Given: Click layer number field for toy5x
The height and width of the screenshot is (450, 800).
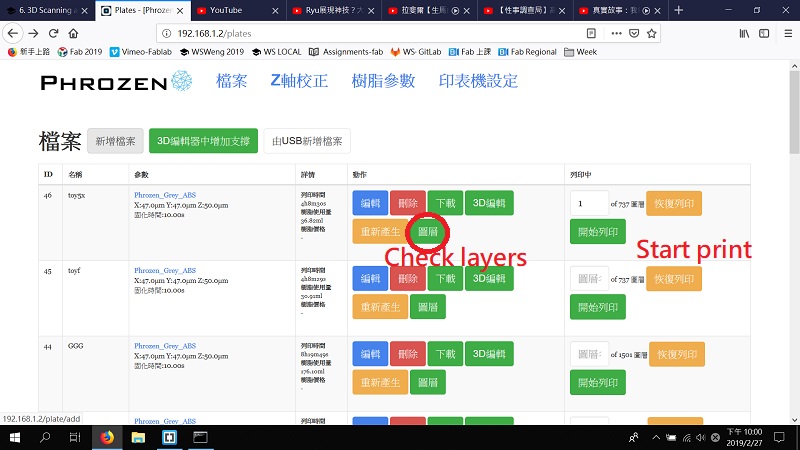Looking at the screenshot, I should 589,204.
